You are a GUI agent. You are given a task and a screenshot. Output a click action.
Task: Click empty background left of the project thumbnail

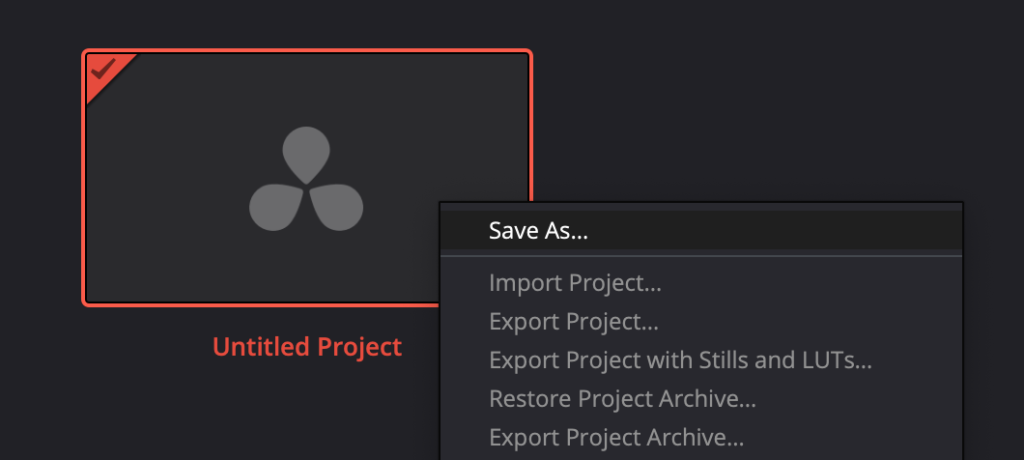click(40, 180)
